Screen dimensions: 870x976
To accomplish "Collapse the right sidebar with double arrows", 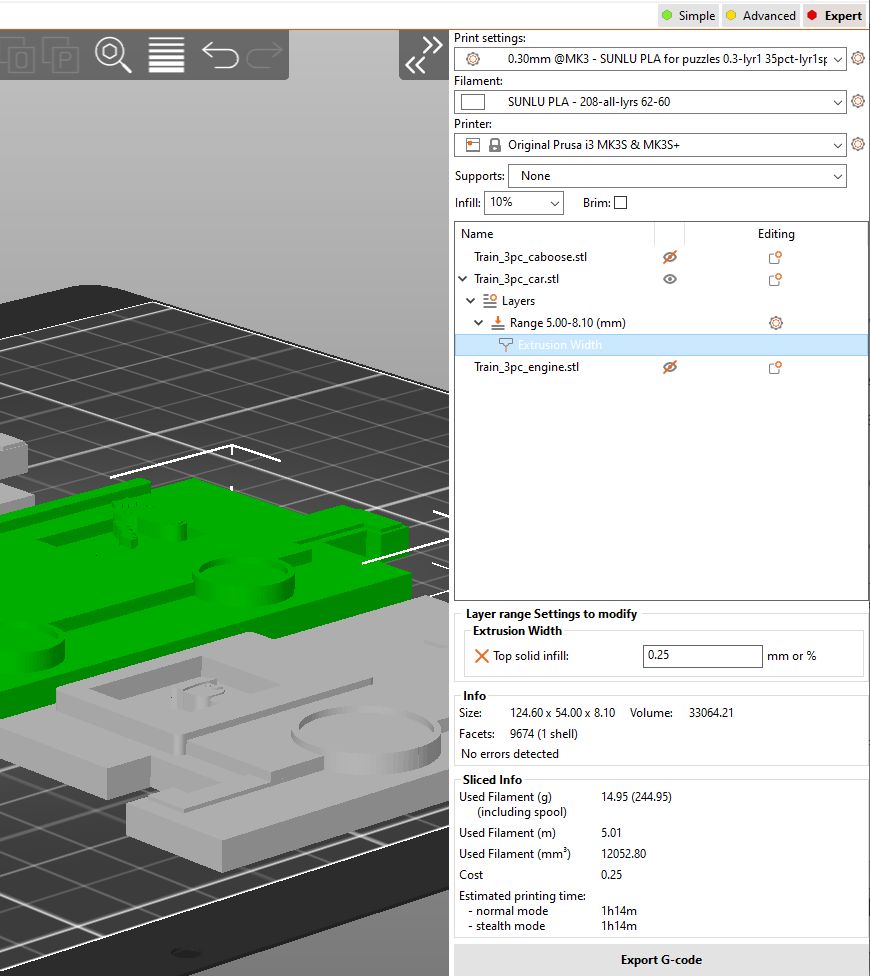I will pyautogui.click(x=424, y=57).
